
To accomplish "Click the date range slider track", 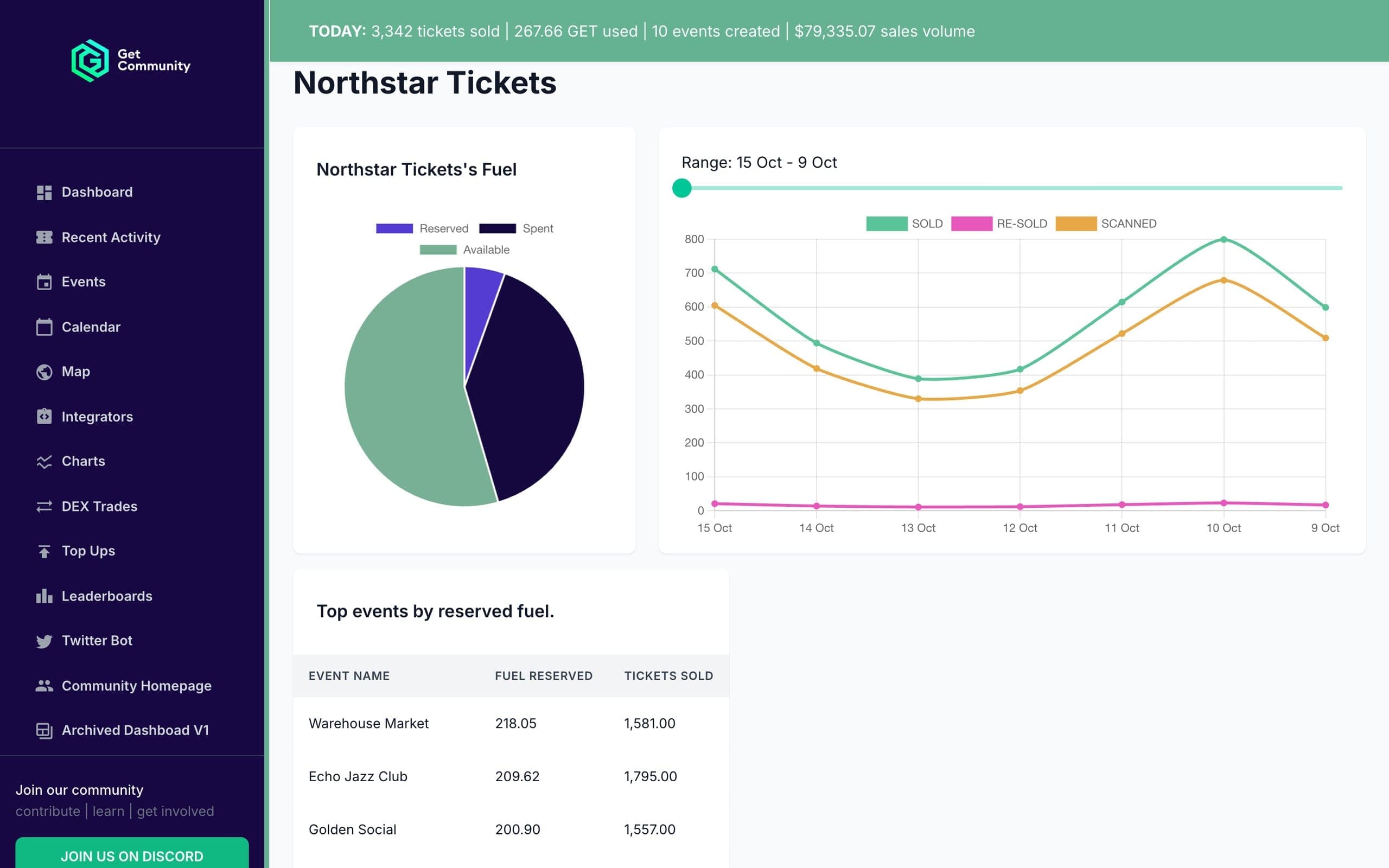I will pos(1012,188).
